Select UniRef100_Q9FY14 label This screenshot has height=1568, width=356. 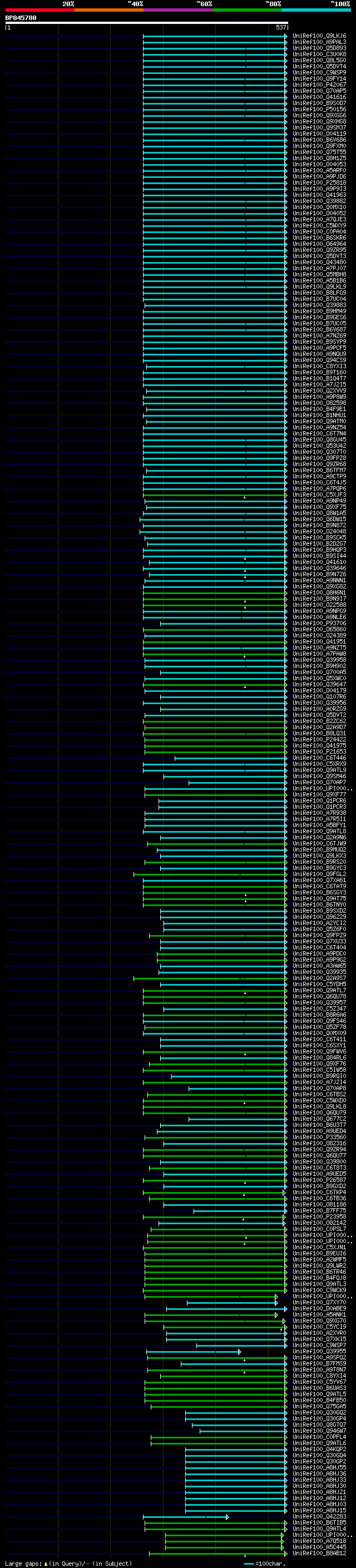tap(319, 78)
